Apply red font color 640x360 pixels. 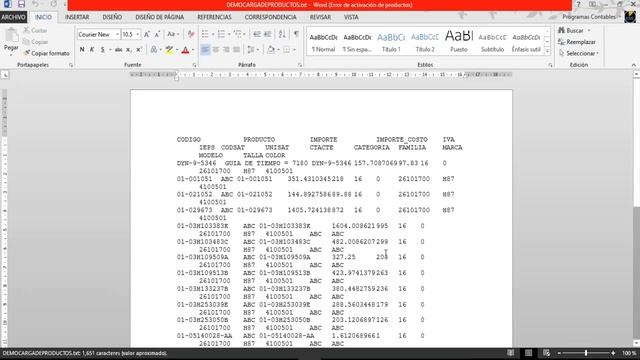tap(185, 50)
